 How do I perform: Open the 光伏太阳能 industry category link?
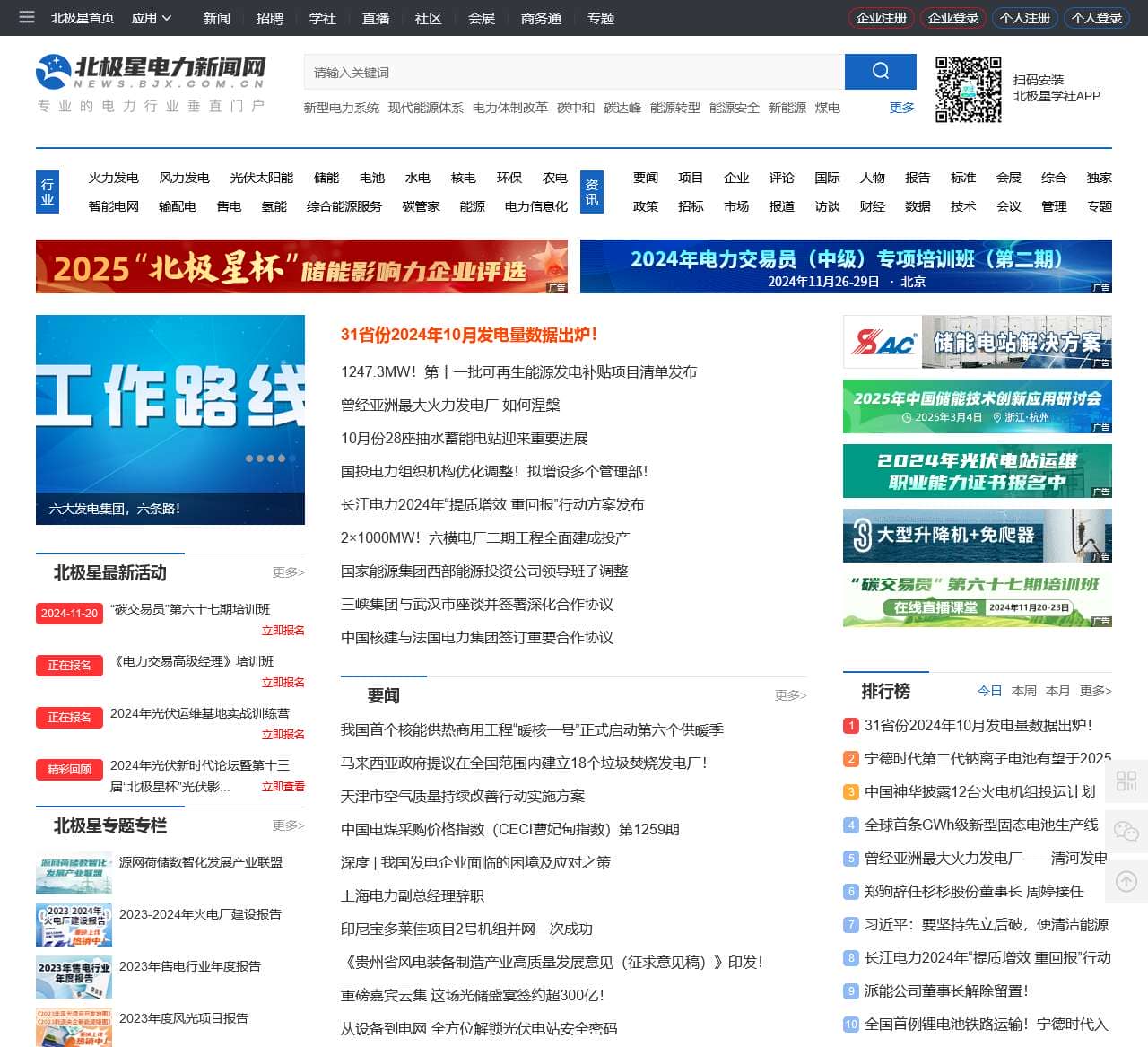tap(261, 178)
